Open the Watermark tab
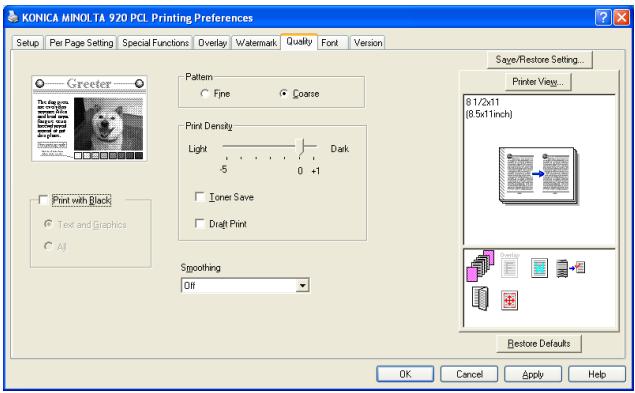The width and height of the screenshot is (635, 393). 256,43
